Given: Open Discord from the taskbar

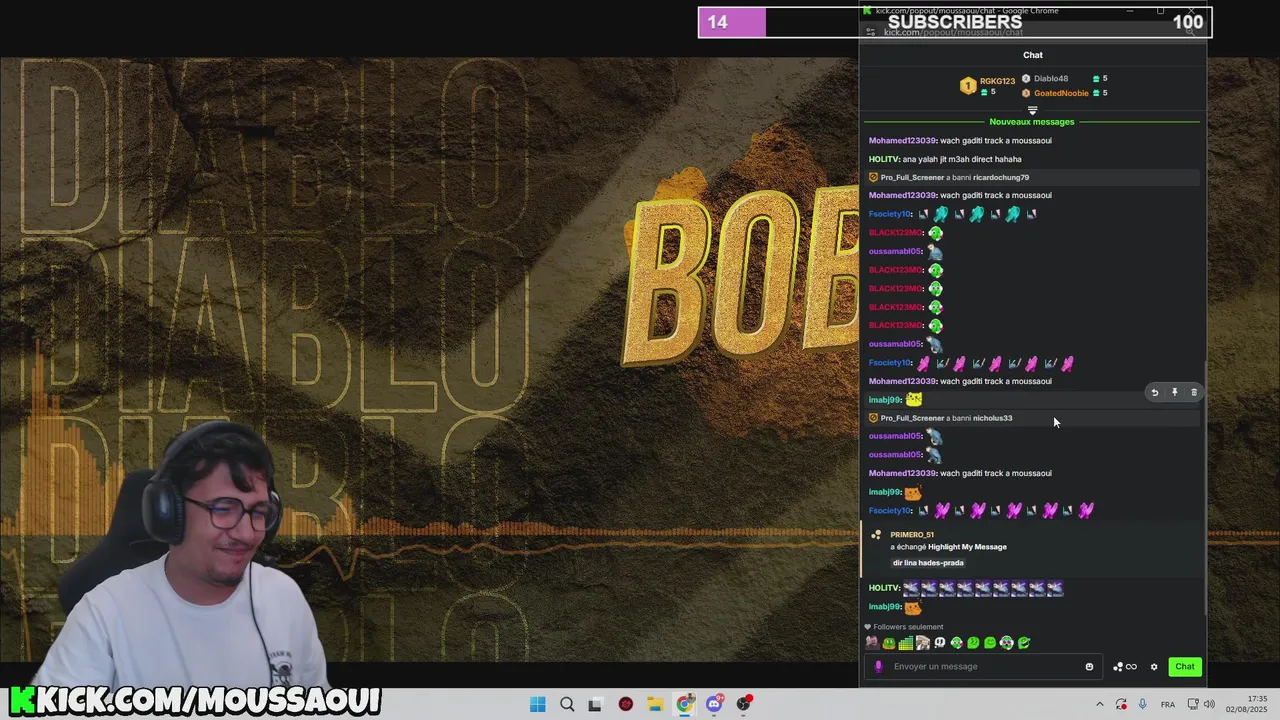Looking at the screenshot, I should (x=714, y=704).
